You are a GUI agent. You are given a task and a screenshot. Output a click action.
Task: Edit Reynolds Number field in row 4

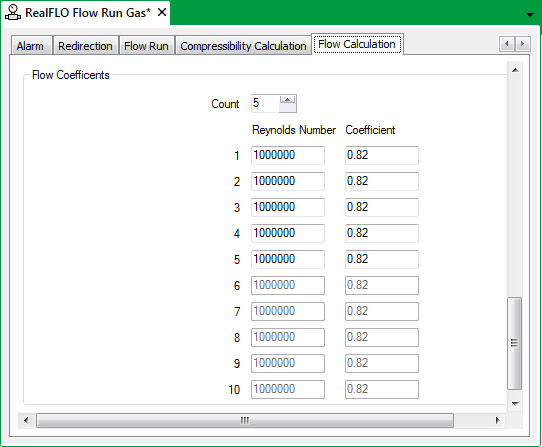tap(288, 233)
